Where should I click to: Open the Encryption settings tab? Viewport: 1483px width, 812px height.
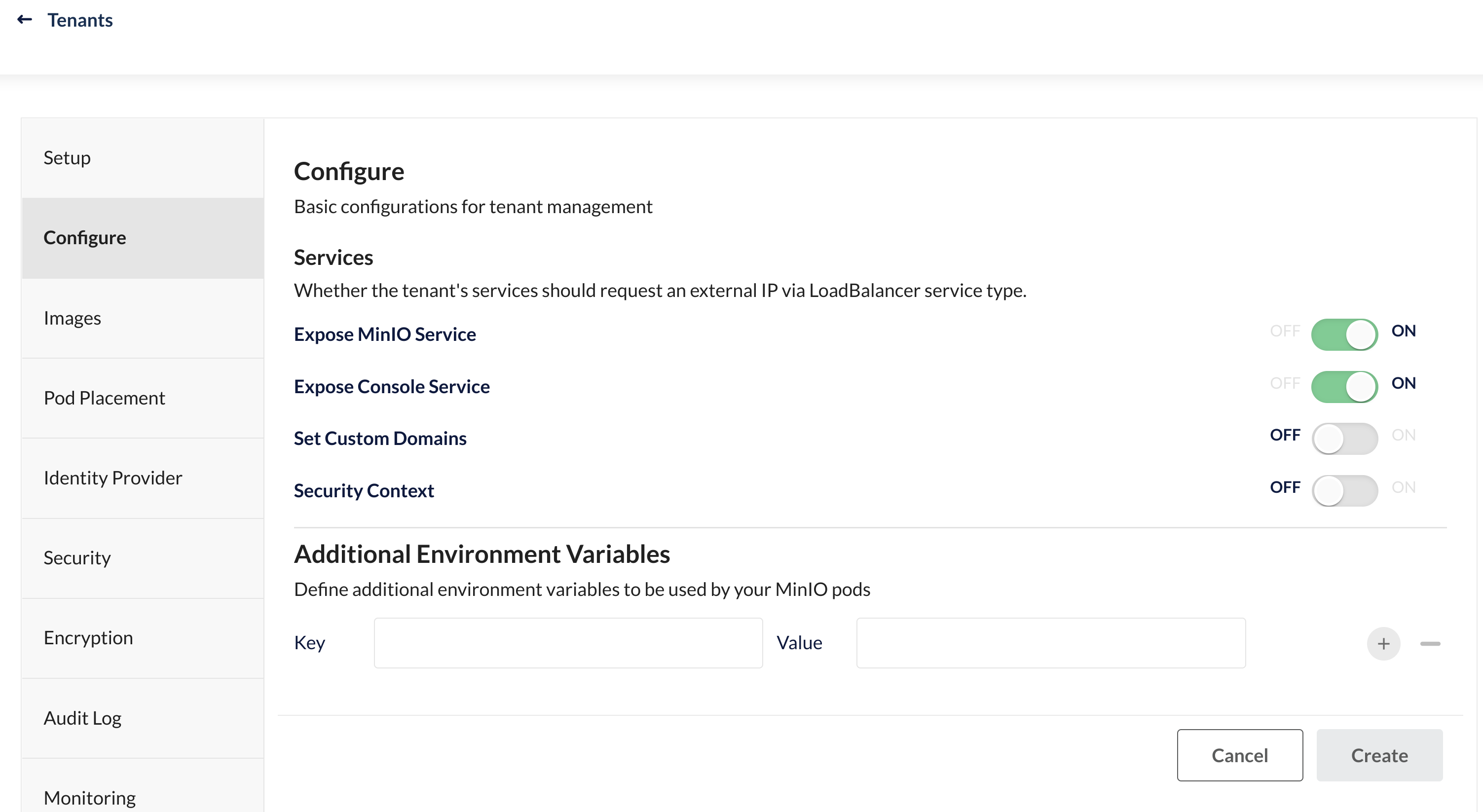coord(88,638)
